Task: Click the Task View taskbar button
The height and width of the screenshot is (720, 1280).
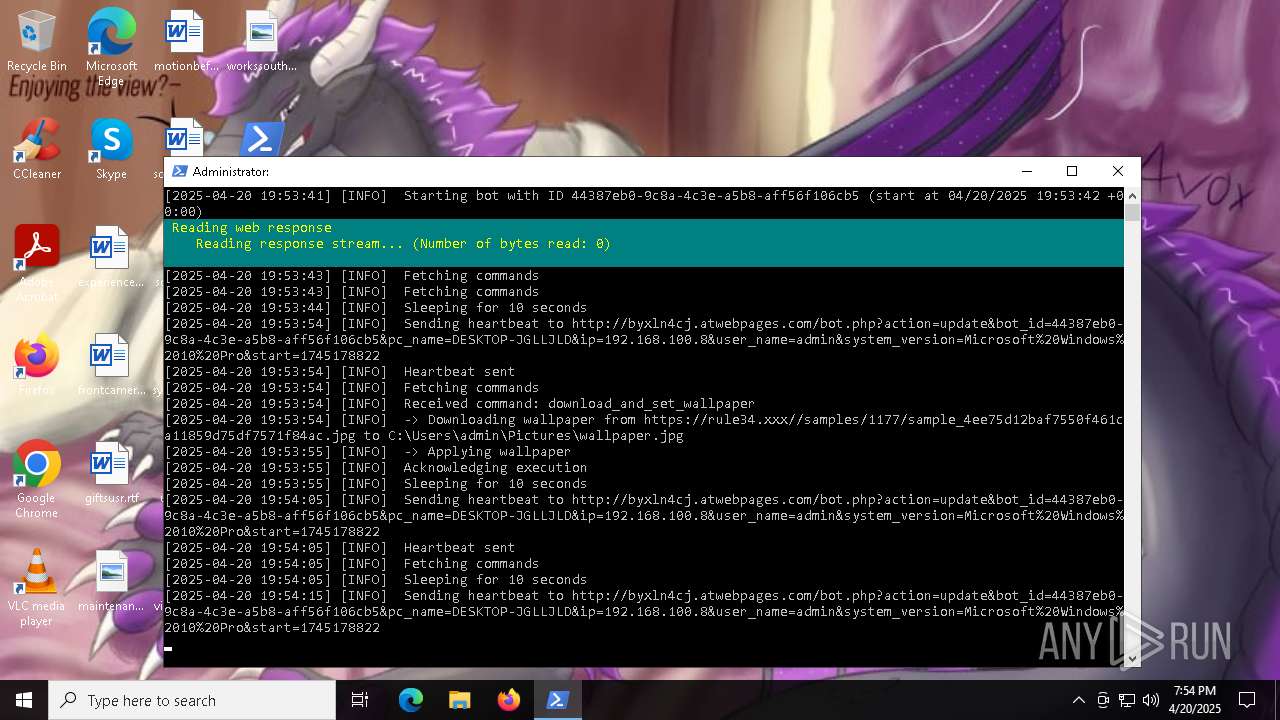Action: 360,700
